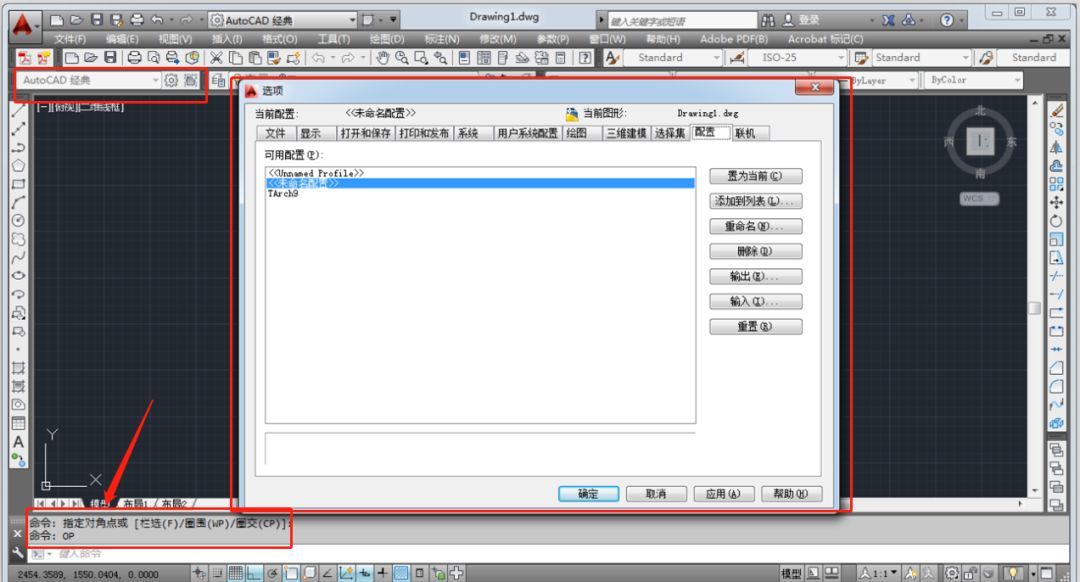Screen dimensions: 1080x582
Task: Select the TArch9 profile in the list
Action: (283, 194)
